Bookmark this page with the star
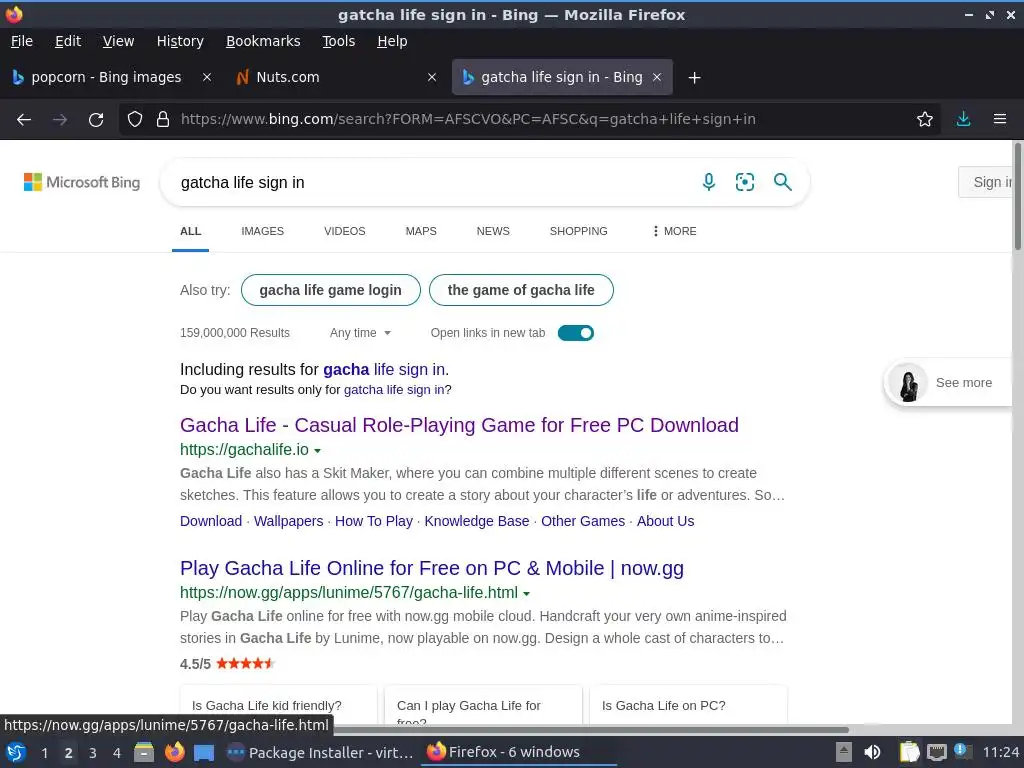The height and width of the screenshot is (768, 1024). (924, 120)
